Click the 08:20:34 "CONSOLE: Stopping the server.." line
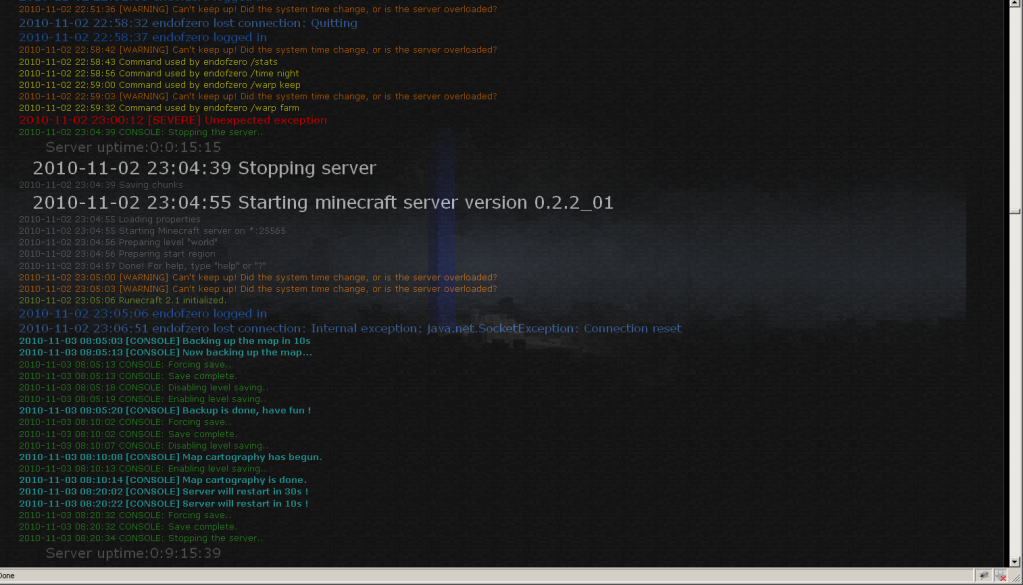Viewport: 1023px width, 585px height. point(141,538)
